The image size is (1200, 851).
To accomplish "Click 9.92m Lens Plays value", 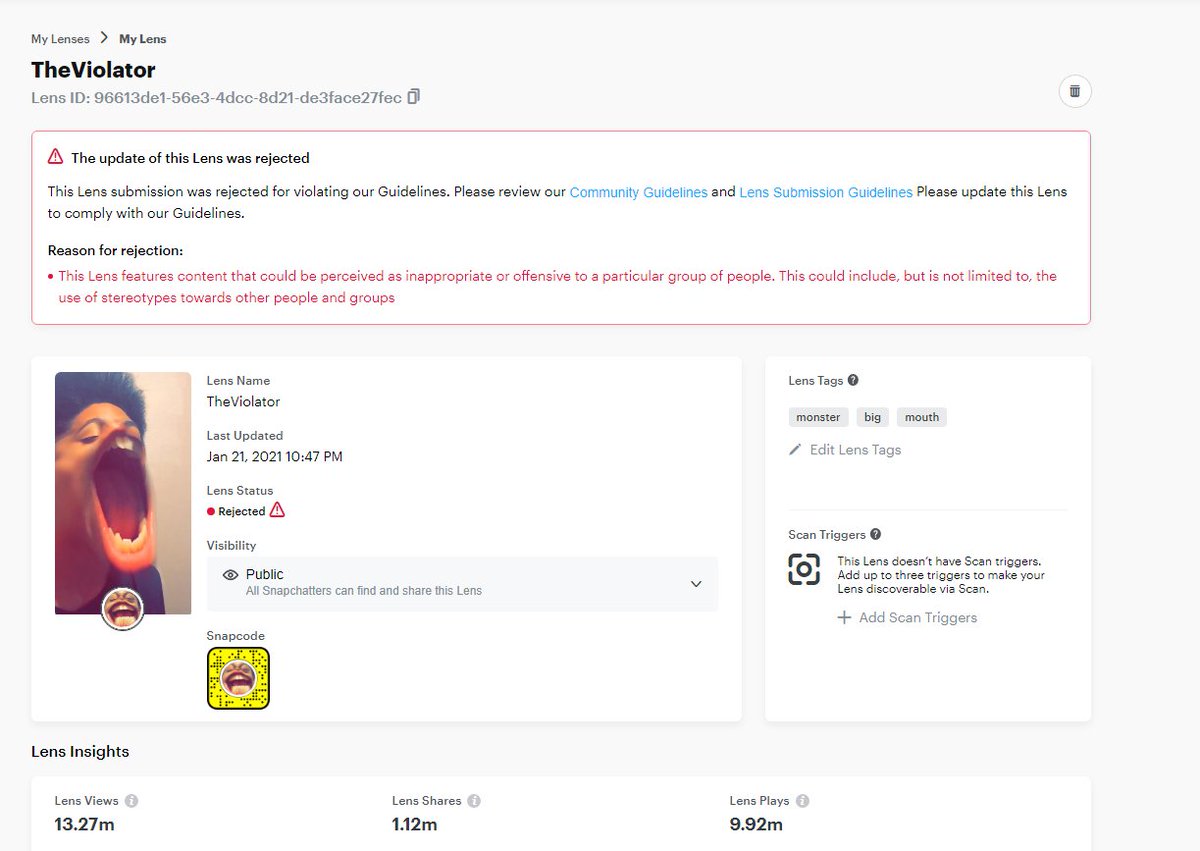I will (756, 825).
